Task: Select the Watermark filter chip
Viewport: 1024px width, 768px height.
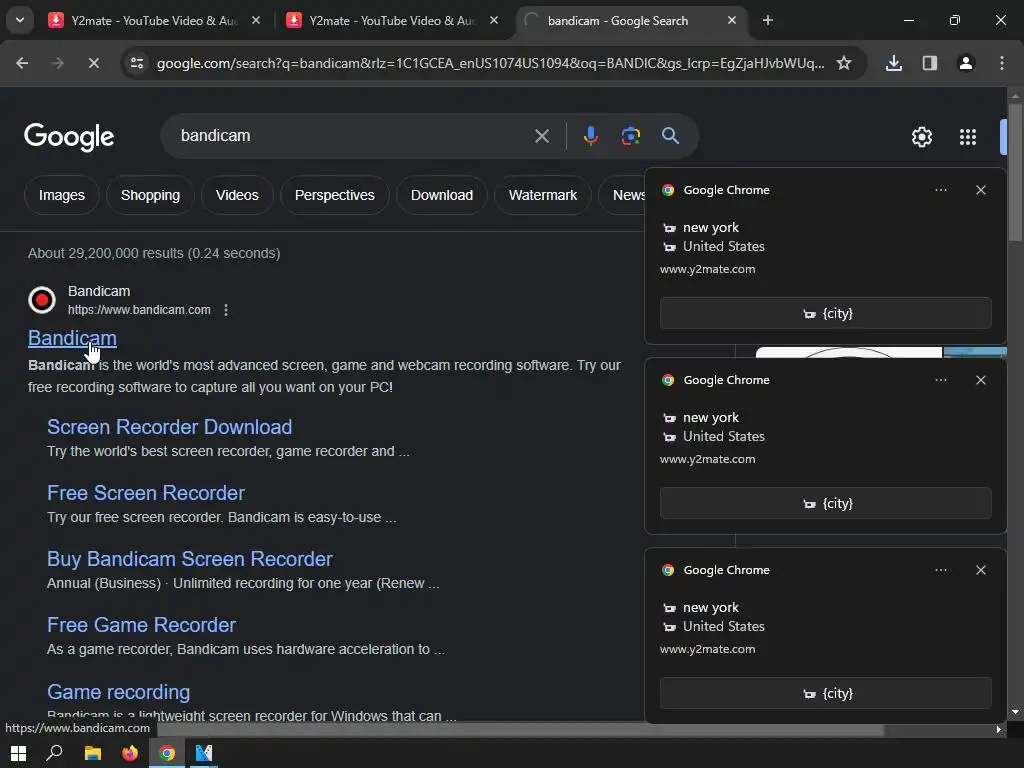Action: pos(543,195)
